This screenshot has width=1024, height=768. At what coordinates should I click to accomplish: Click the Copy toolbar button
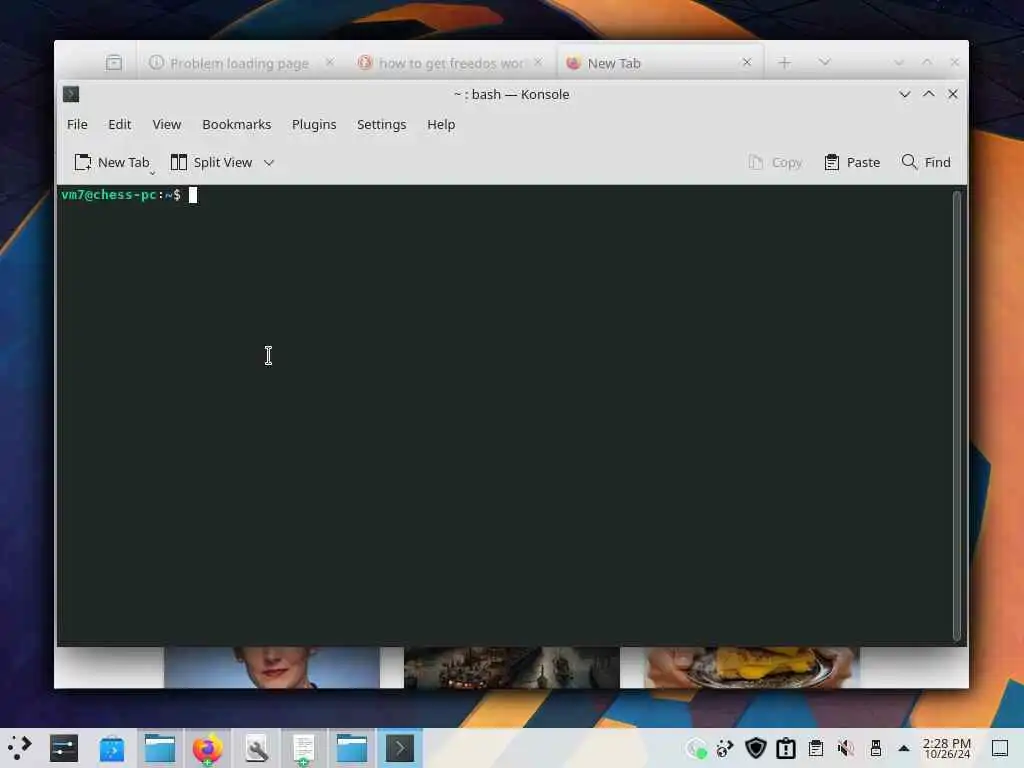pyautogui.click(x=775, y=162)
